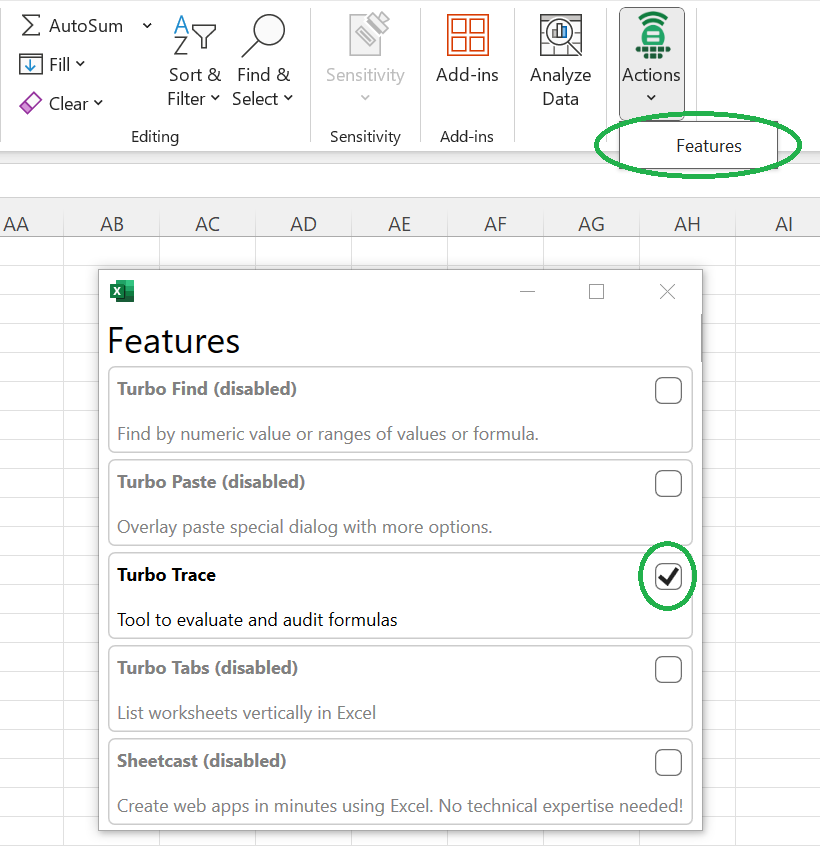Select column header AC
The height and width of the screenshot is (846, 820).
208,224
